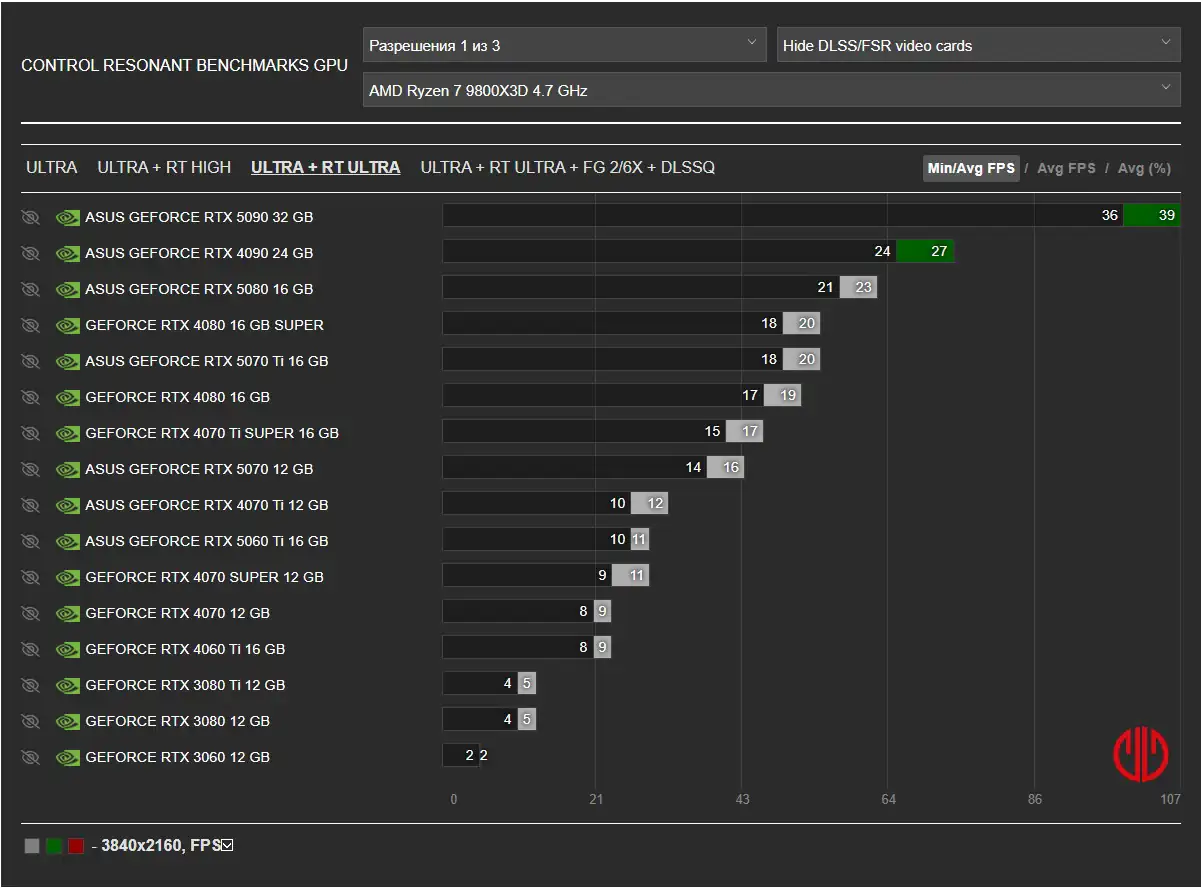1201x888 pixels.
Task: Click the NVIDIA logo beside RTX 4080 SUPER
Action: (67, 325)
